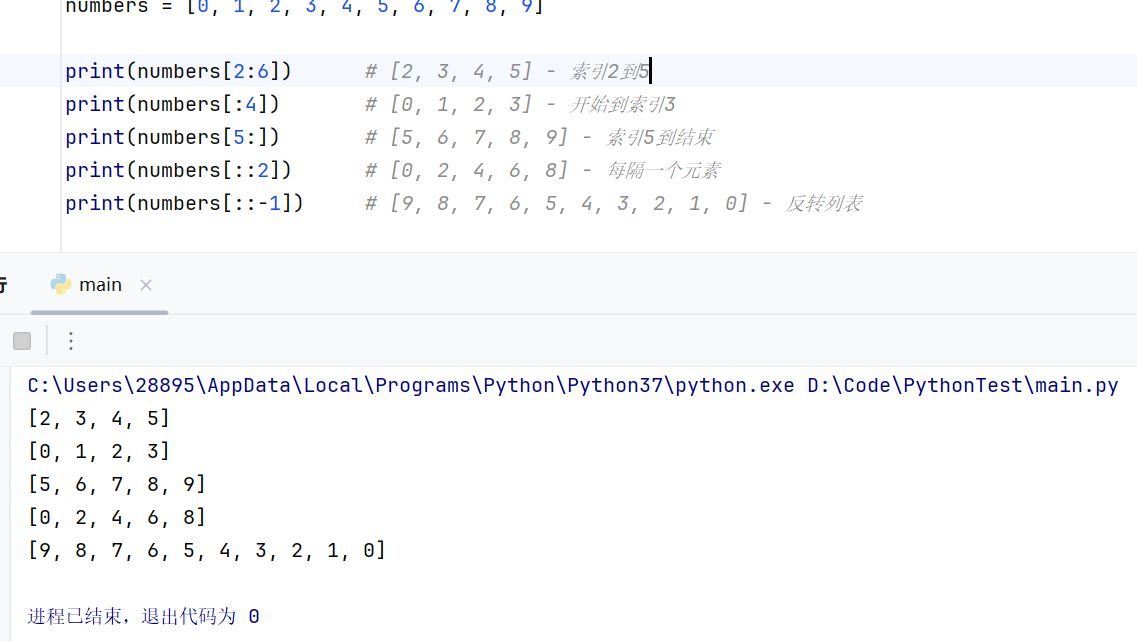Open the three-dot options menu in Run panel
Screen dimensions: 1137x641
(x=70, y=341)
